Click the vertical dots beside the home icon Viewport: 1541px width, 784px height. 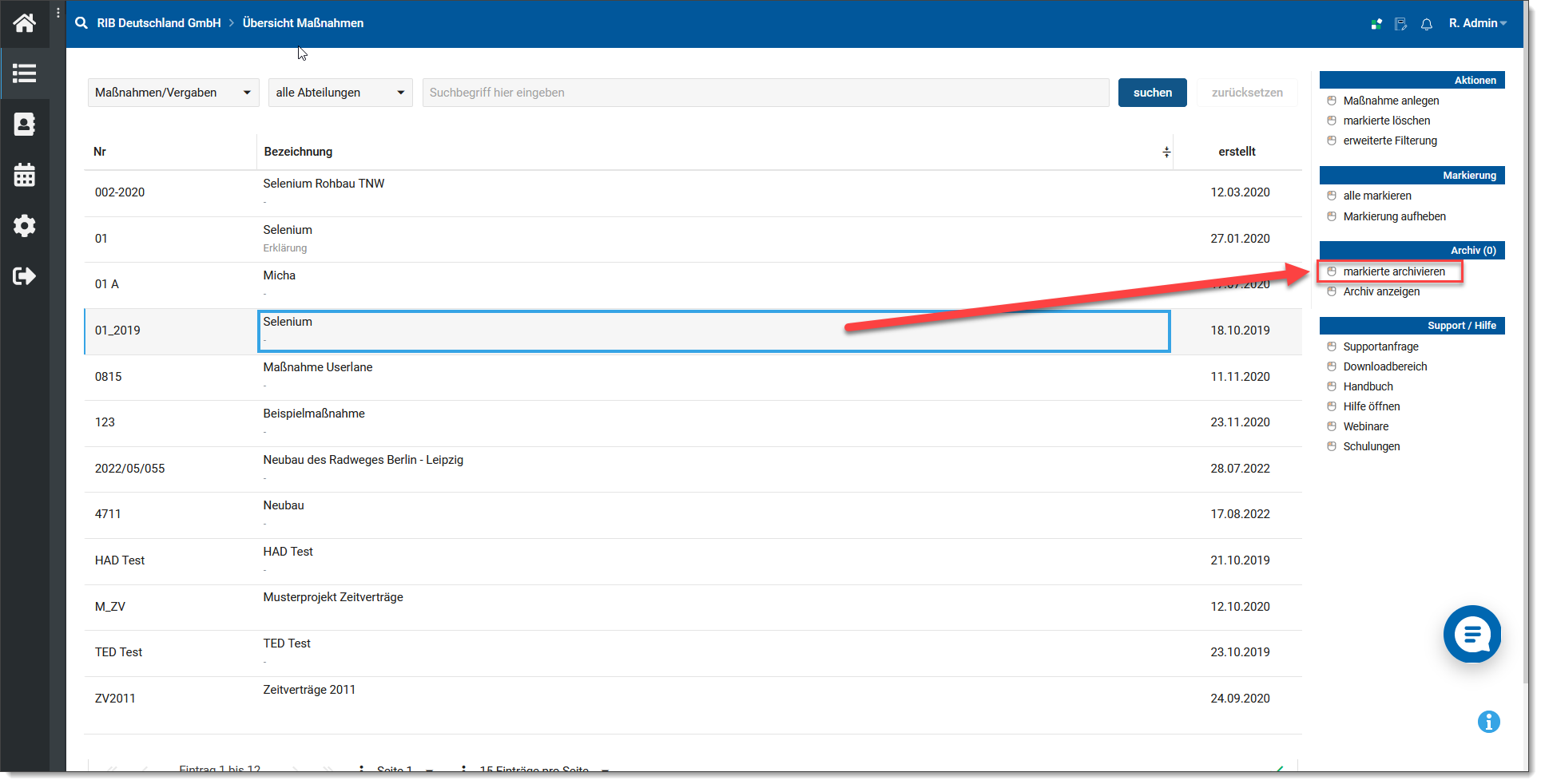[58, 13]
